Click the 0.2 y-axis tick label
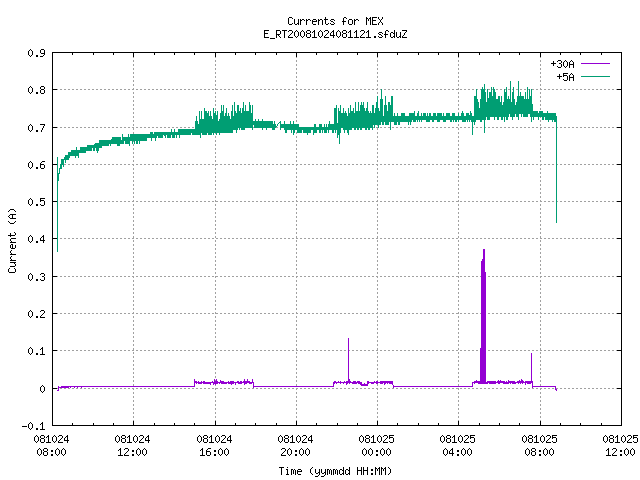Viewport: 640px width, 480px height. 36,313
